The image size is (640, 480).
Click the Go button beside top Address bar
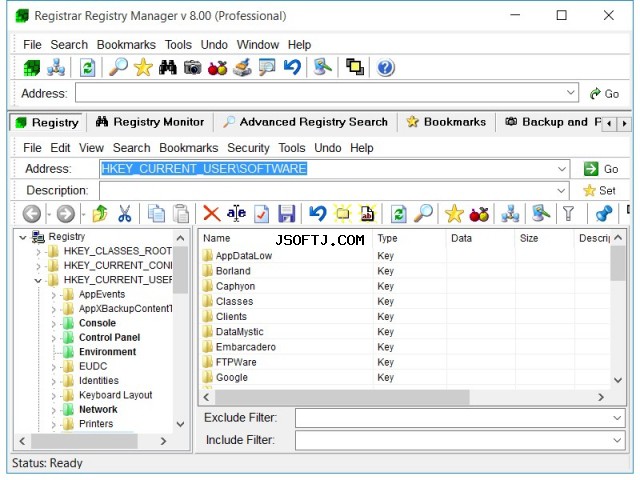[604, 93]
